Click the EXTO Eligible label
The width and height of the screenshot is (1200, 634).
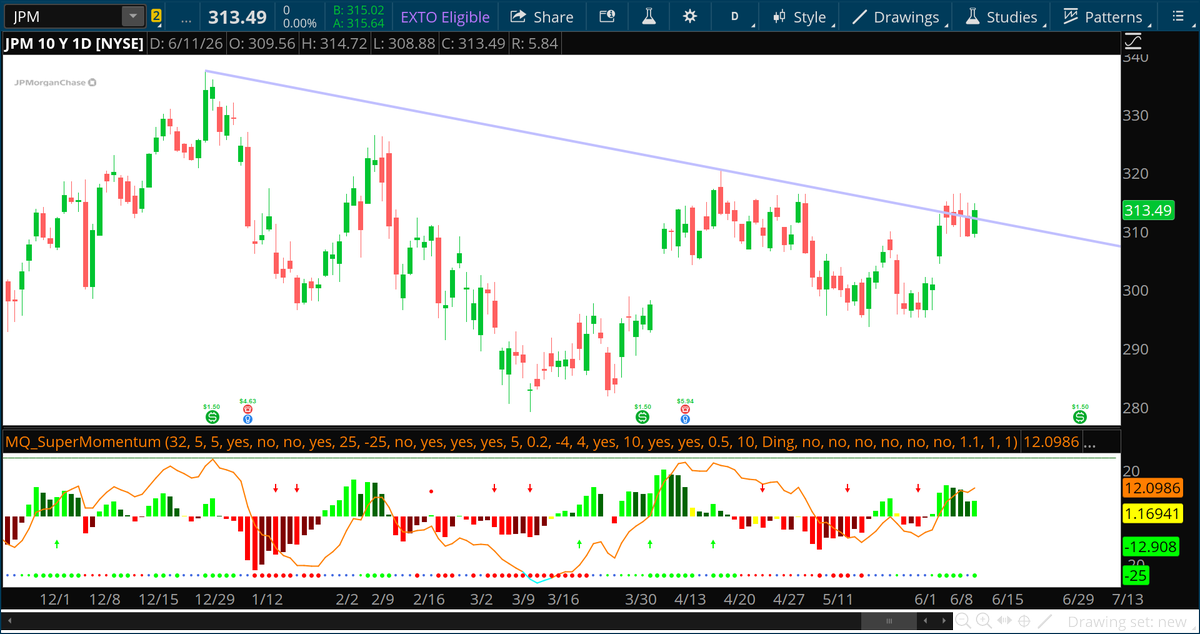(x=445, y=16)
